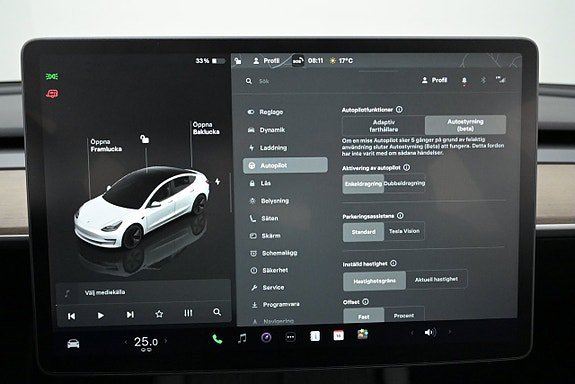Show info for Offset setting
The width and height of the screenshot is (575, 384).
(x=366, y=301)
